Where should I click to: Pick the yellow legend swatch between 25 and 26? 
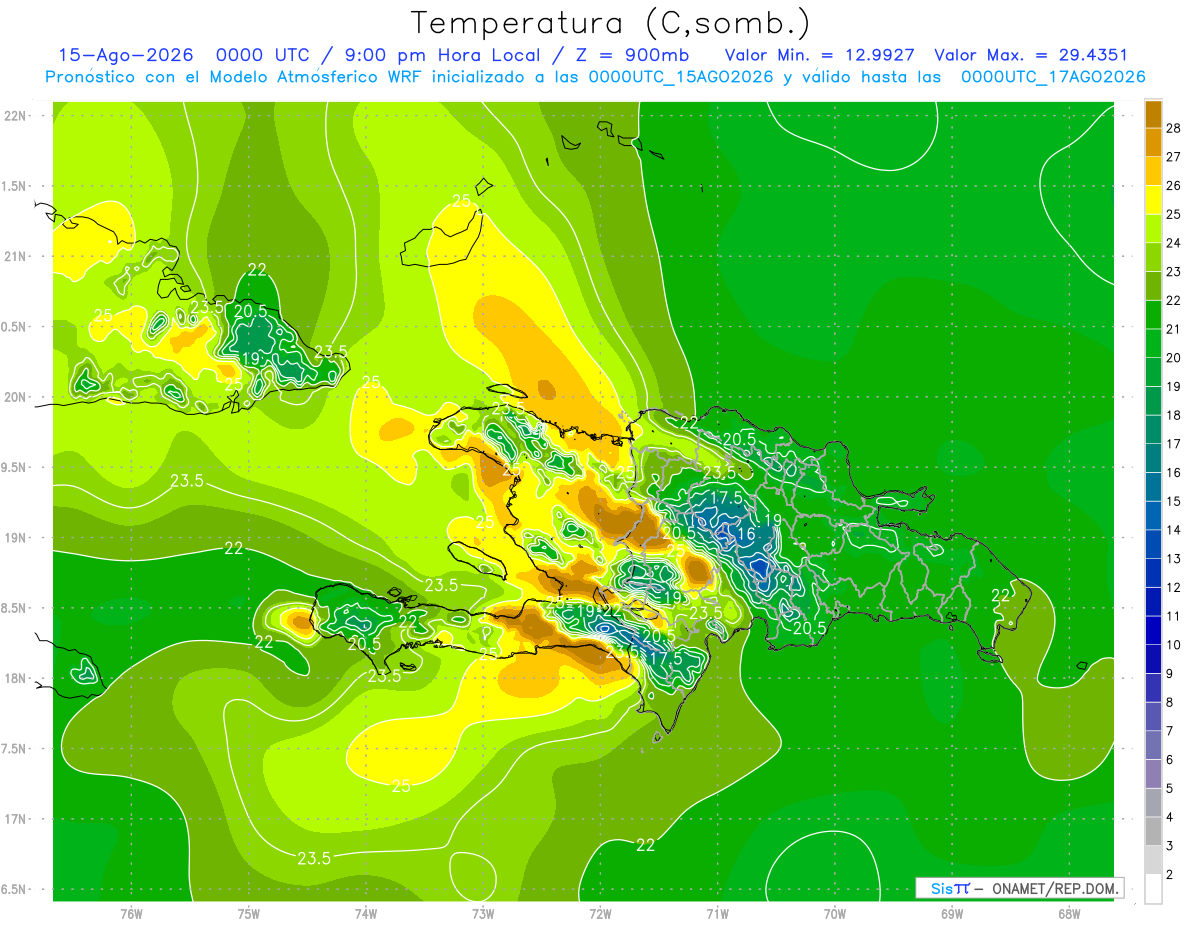pyautogui.click(x=1153, y=200)
